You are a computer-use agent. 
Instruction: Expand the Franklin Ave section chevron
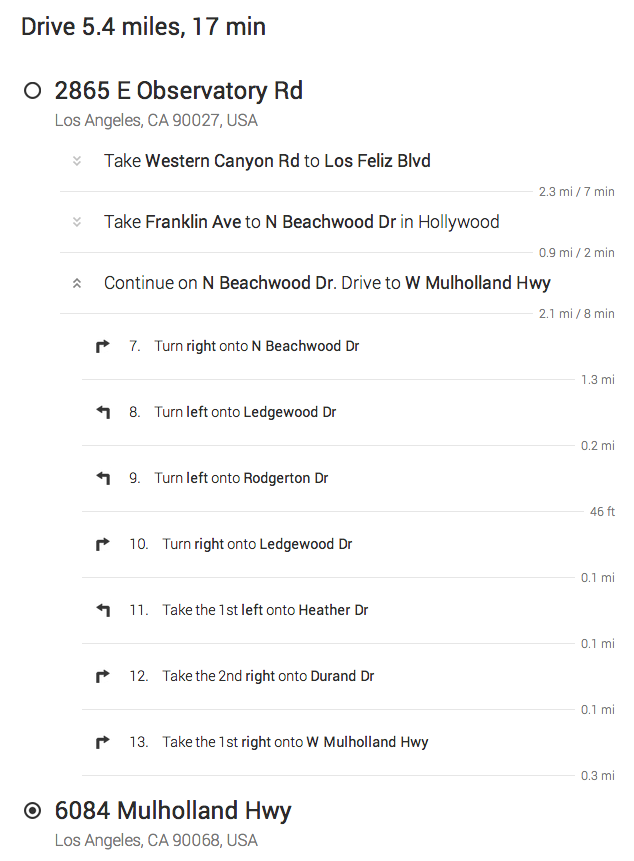77,222
